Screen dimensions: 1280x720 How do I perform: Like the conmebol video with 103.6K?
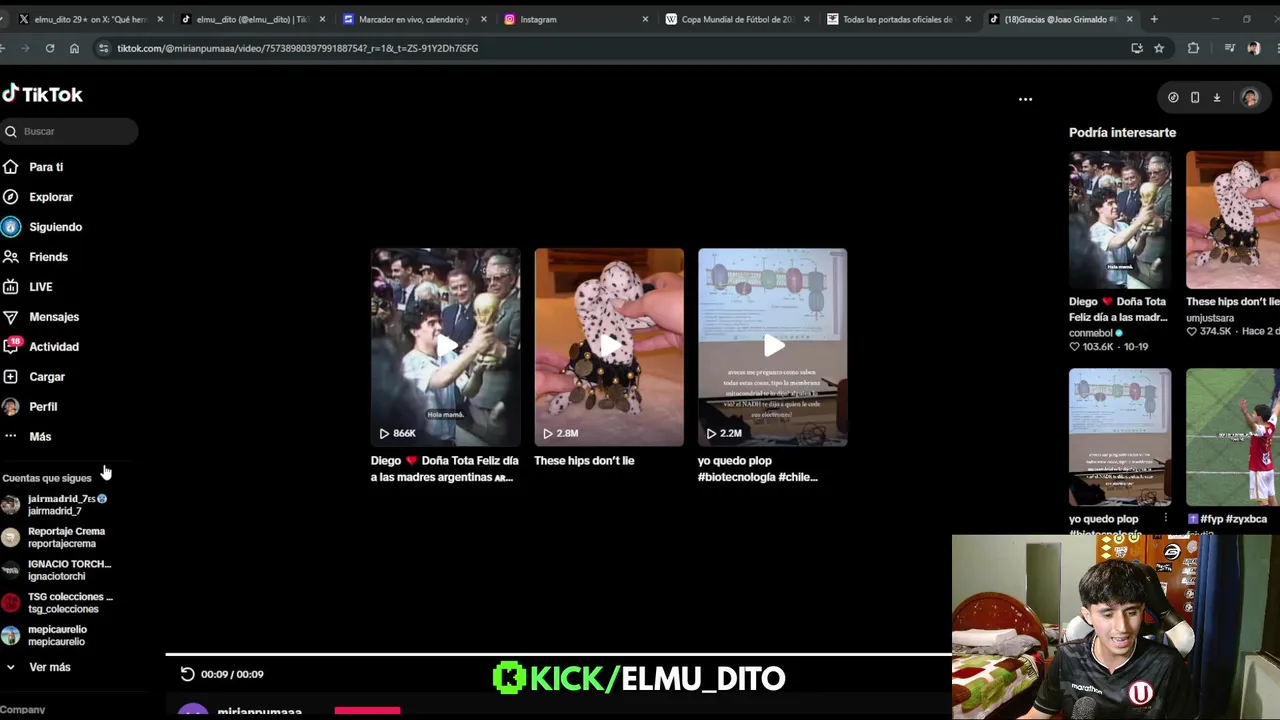pos(1075,347)
